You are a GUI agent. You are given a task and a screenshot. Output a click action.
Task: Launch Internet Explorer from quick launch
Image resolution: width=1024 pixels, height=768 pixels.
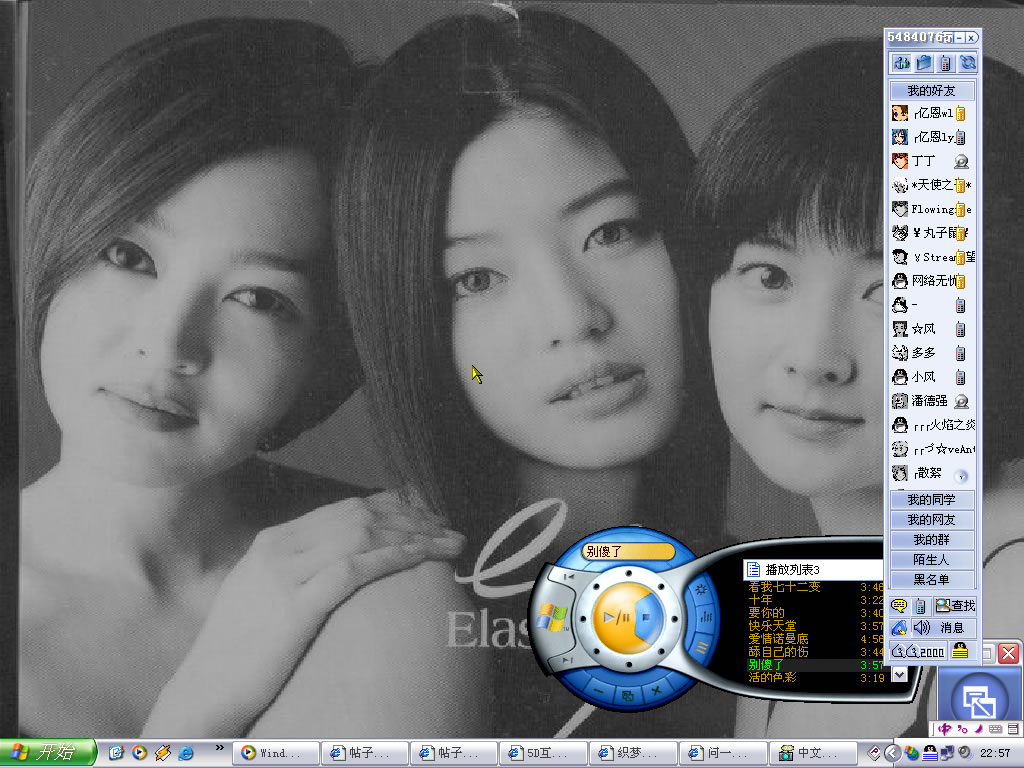[186, 753]
